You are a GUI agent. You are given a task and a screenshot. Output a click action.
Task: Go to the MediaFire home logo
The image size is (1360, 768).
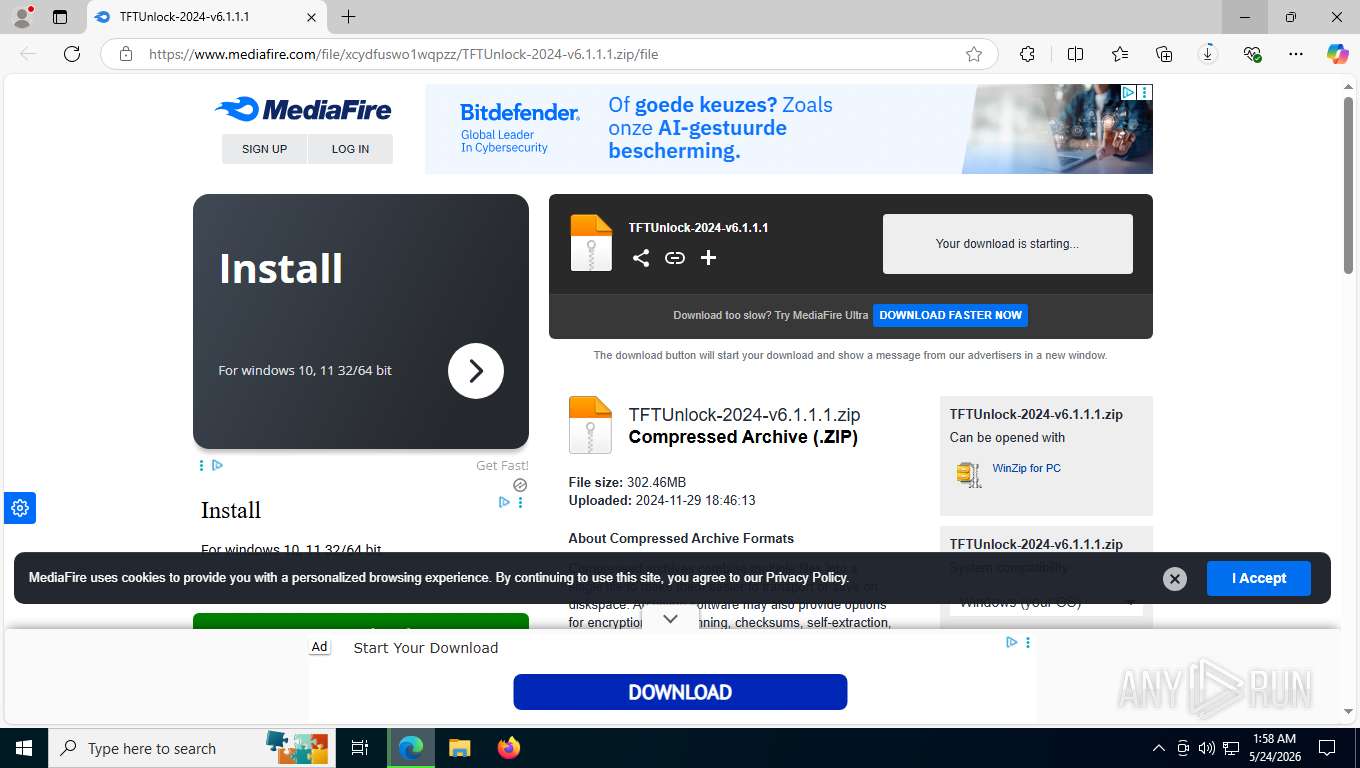point(303,109)
